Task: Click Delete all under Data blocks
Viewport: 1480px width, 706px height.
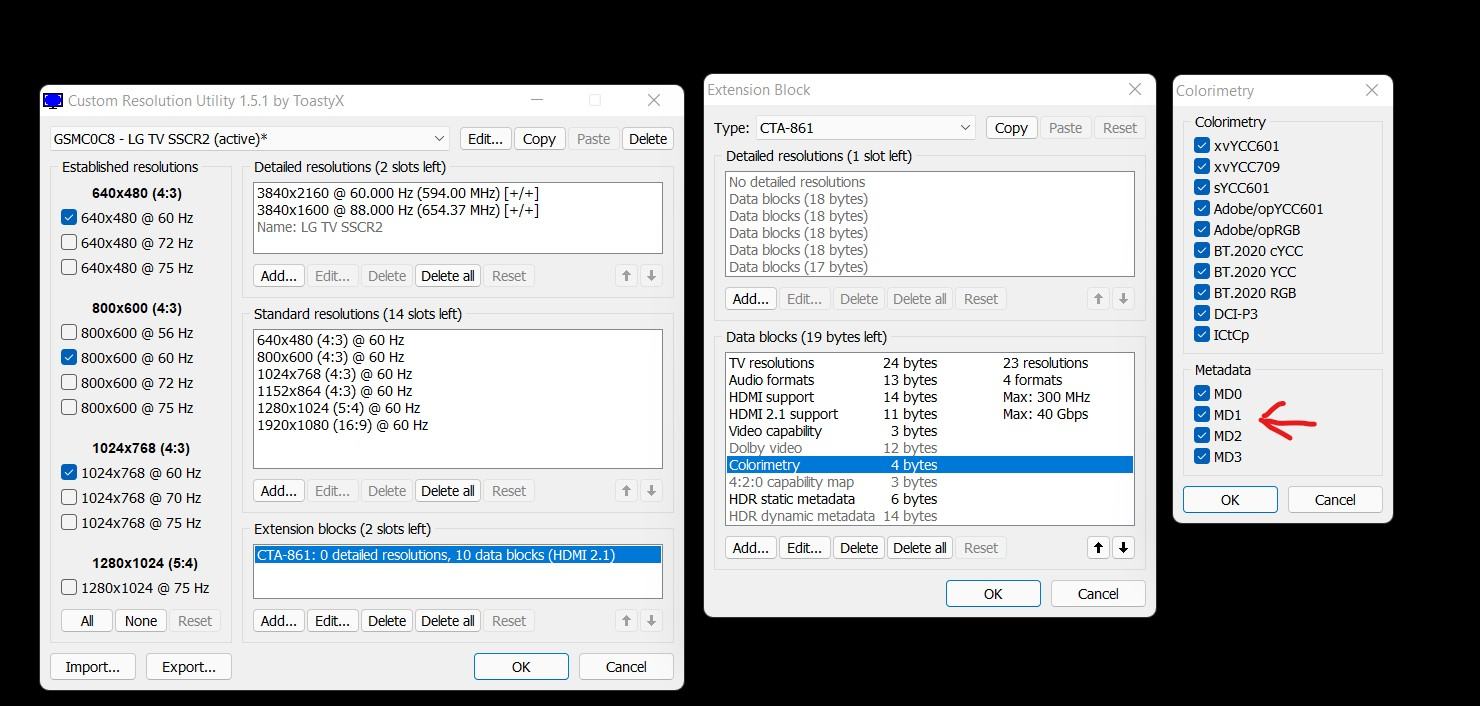Action: pyautogui.click(x=920, y=548)
